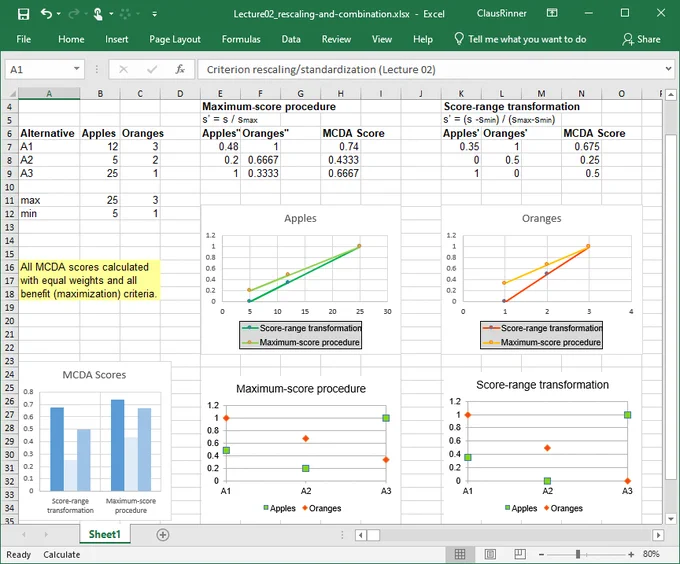Open the Formulas tab

coord(241,39)
